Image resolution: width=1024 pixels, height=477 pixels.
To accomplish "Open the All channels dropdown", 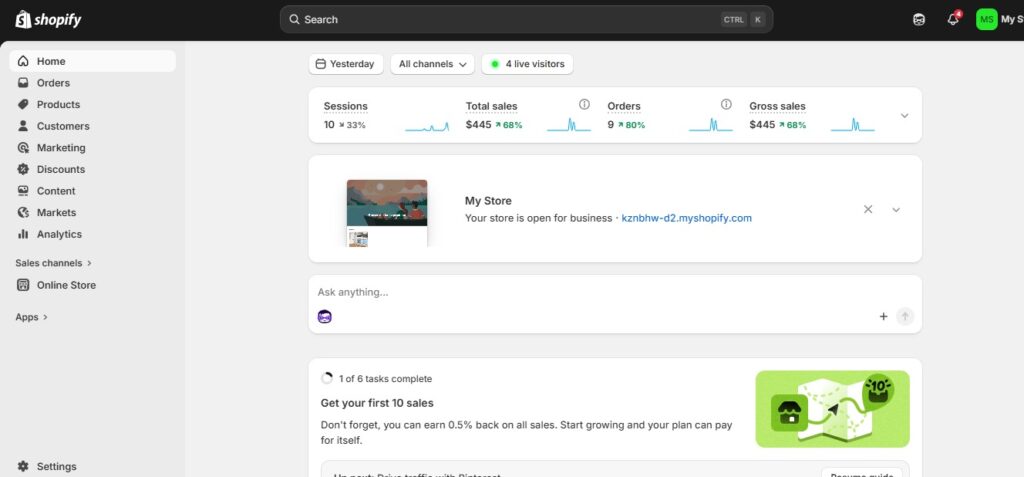I will [432, 64].
